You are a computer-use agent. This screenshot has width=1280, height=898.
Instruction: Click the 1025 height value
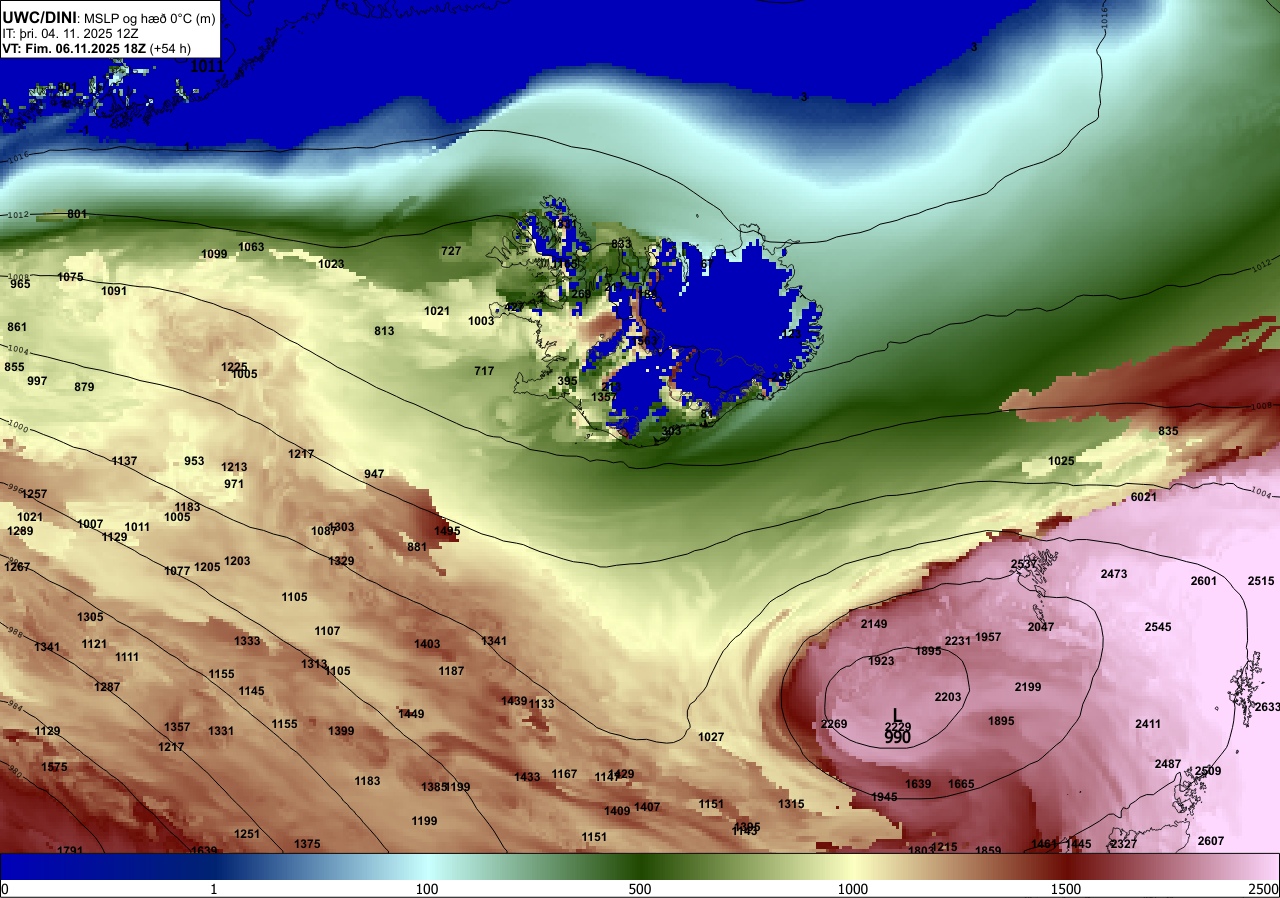(1061, 461)
